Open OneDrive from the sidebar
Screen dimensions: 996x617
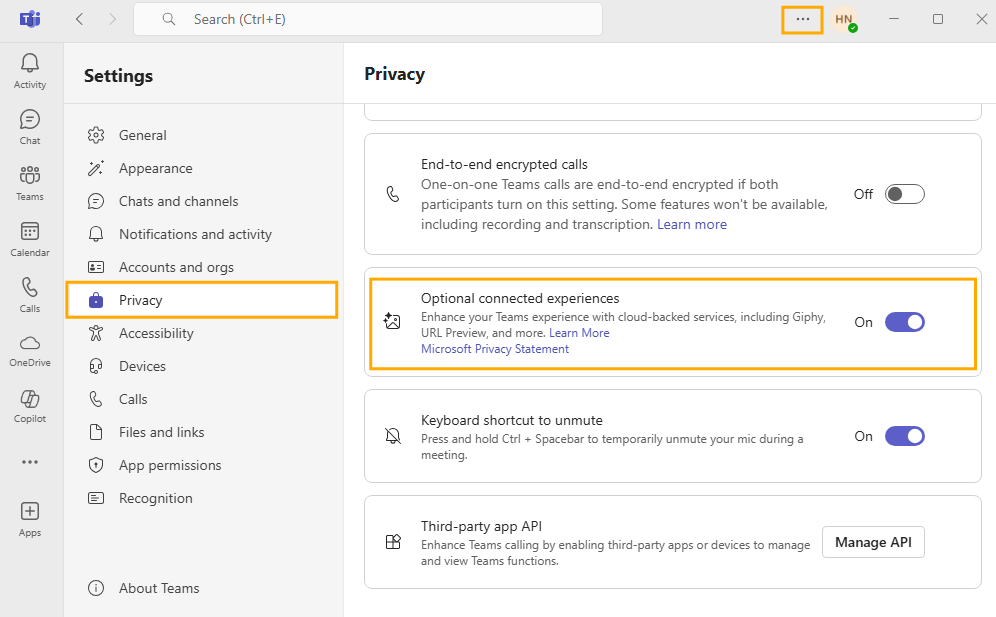[x=30, y=349]
